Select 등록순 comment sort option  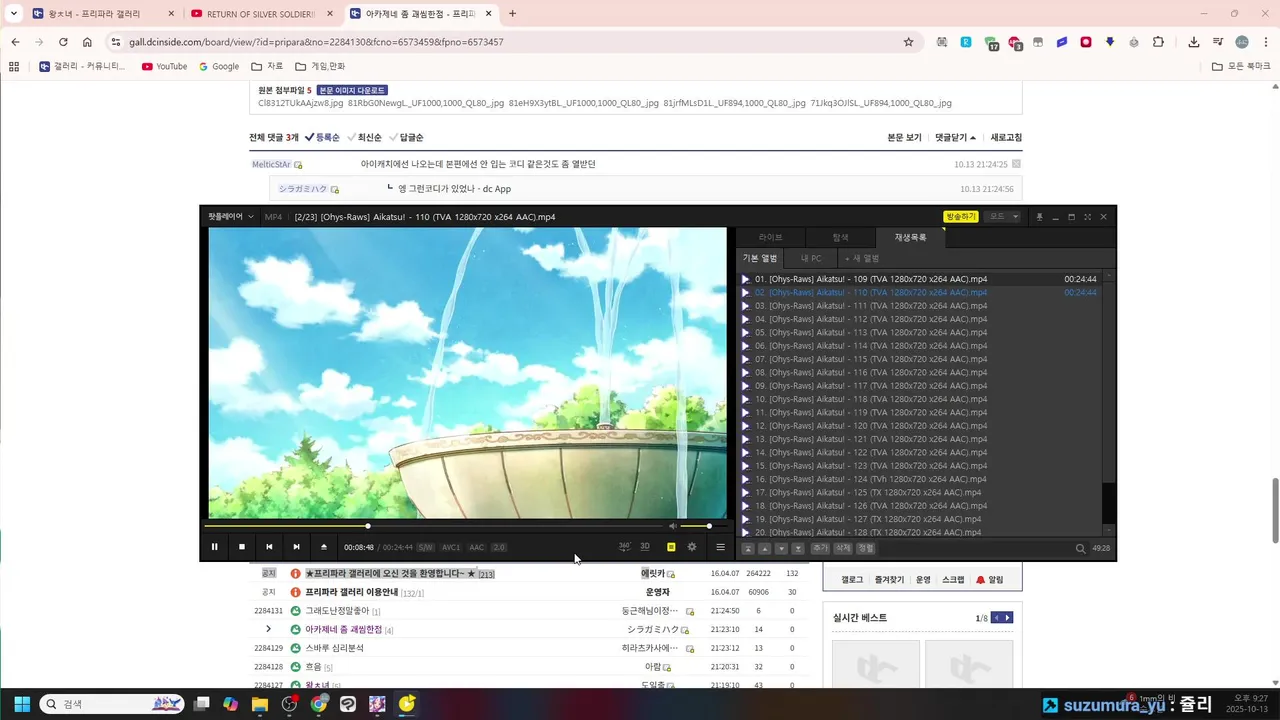click(322, 137)
